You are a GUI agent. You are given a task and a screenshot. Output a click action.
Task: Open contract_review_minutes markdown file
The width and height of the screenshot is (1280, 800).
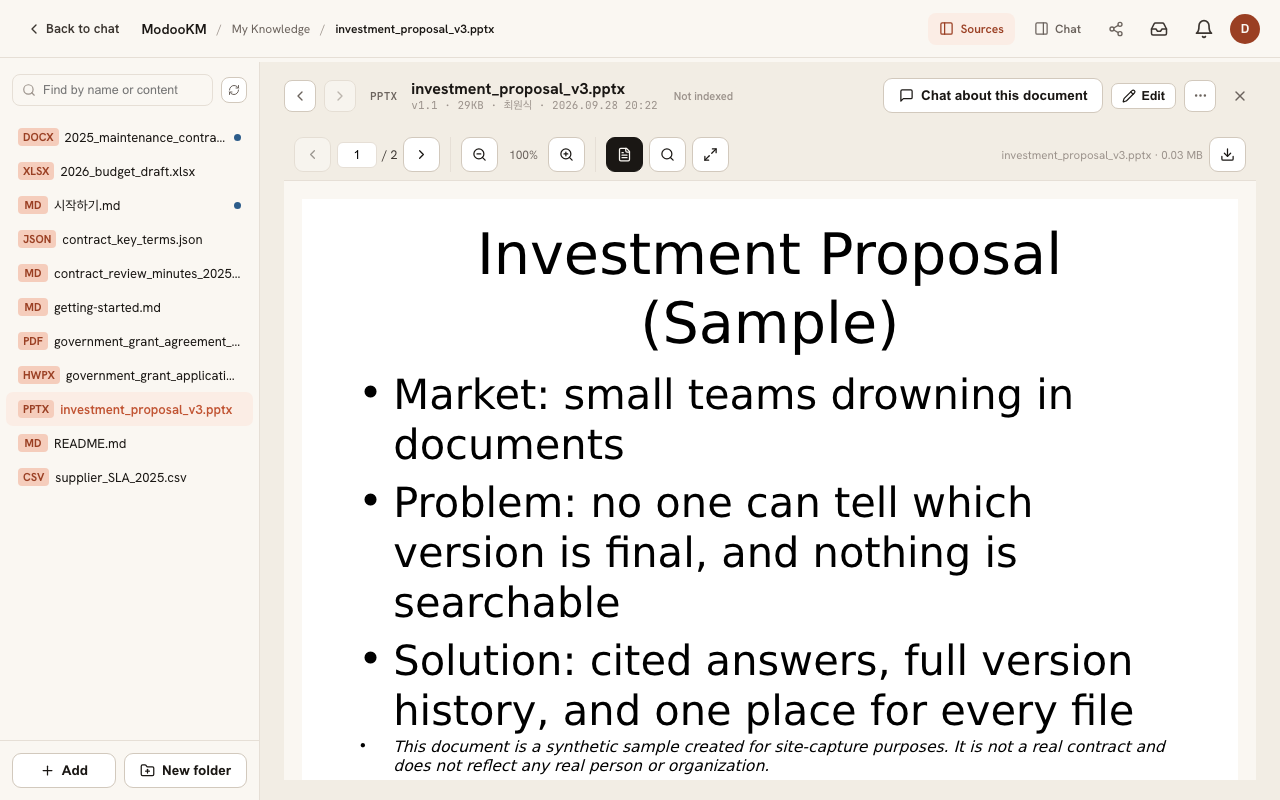pos(129,273)
